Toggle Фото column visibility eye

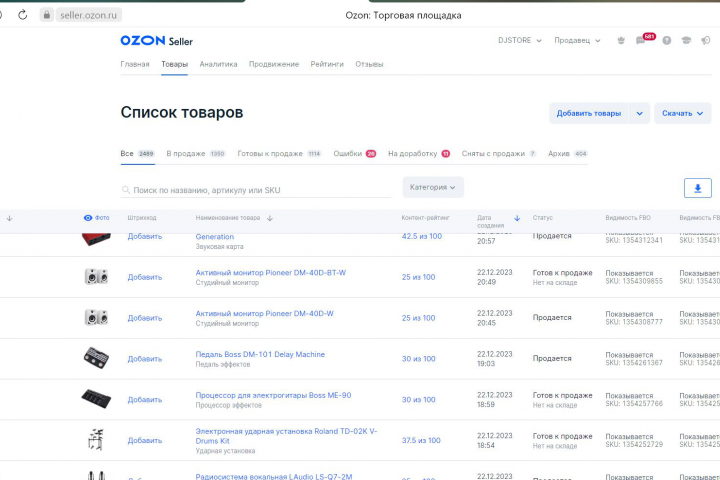88,218
